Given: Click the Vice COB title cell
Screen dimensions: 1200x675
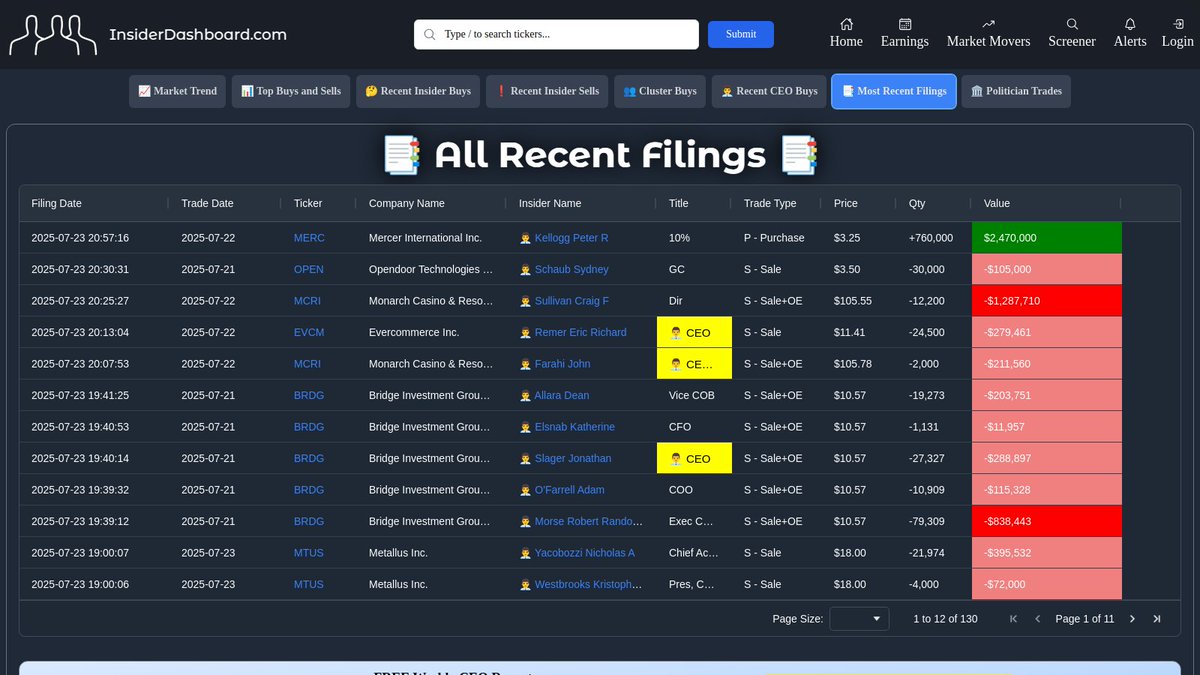Looking at the screenshot, I should coord(694,395).
